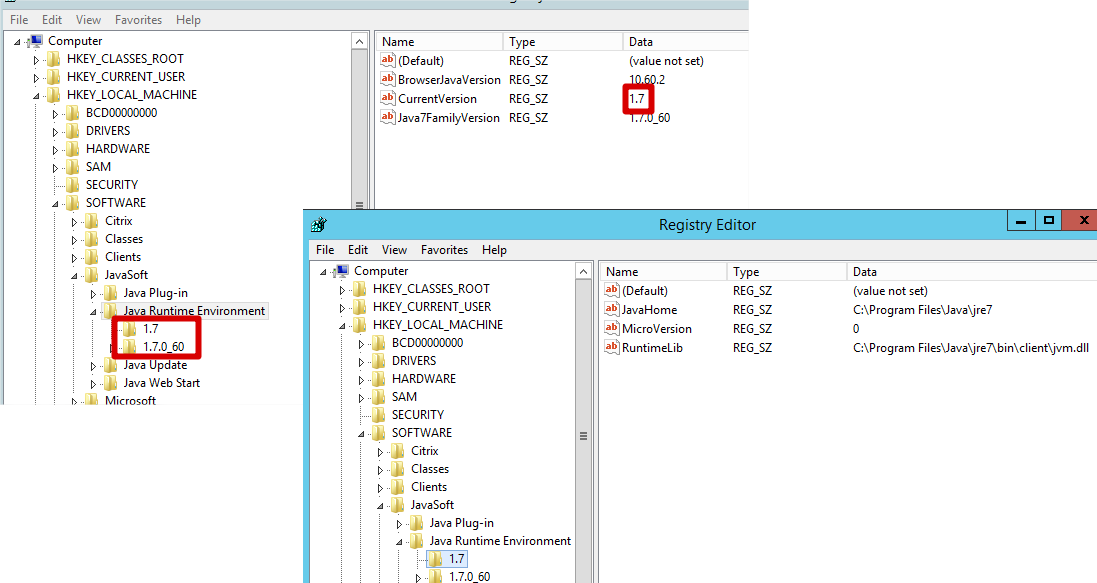Click Java Web Start folder icon in back window
The height and width of the screenshot is (583, 1097).
coord(111,384)
